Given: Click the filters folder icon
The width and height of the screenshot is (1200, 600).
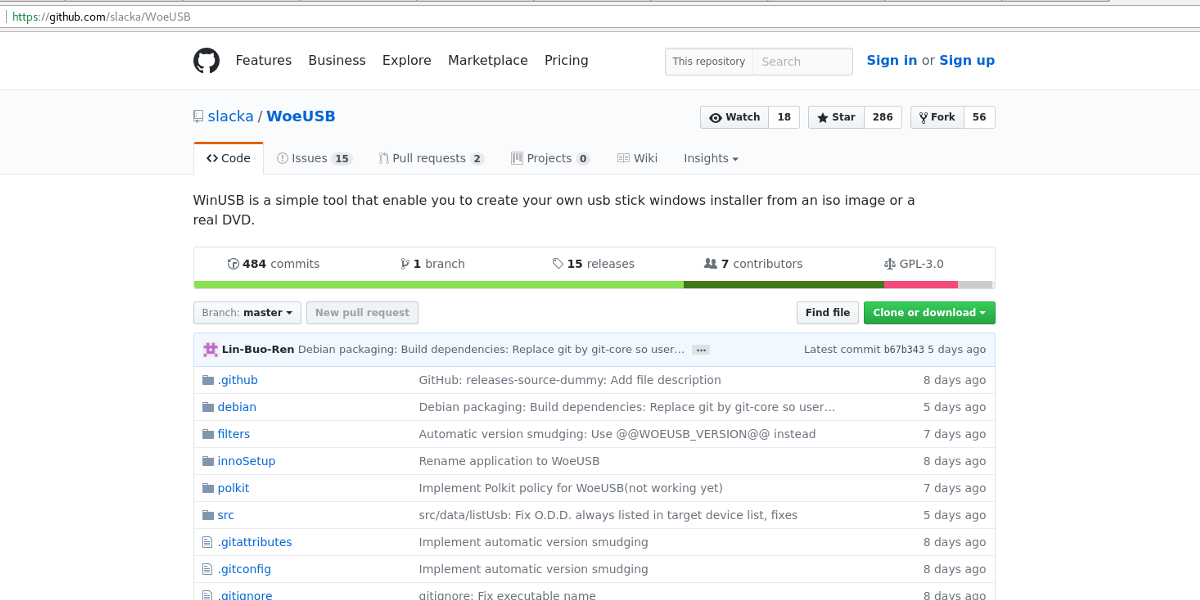Looking at the screenshot, I should coord(208,434).
